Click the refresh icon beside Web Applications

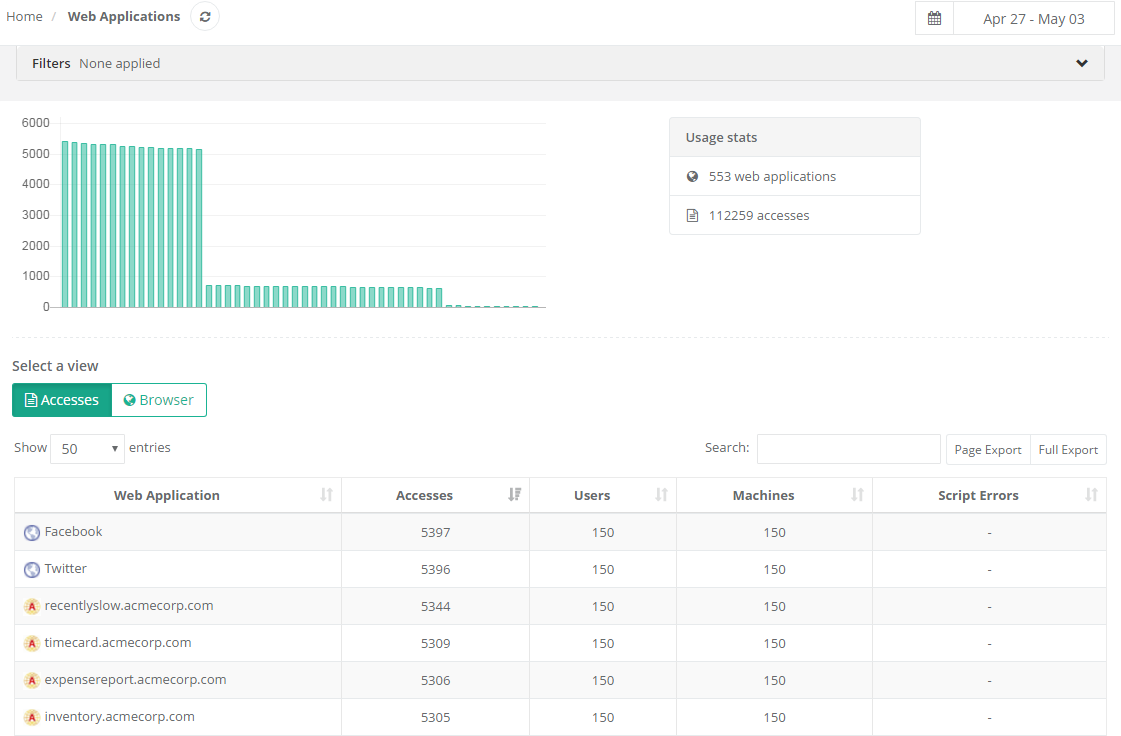click(205, 17)
